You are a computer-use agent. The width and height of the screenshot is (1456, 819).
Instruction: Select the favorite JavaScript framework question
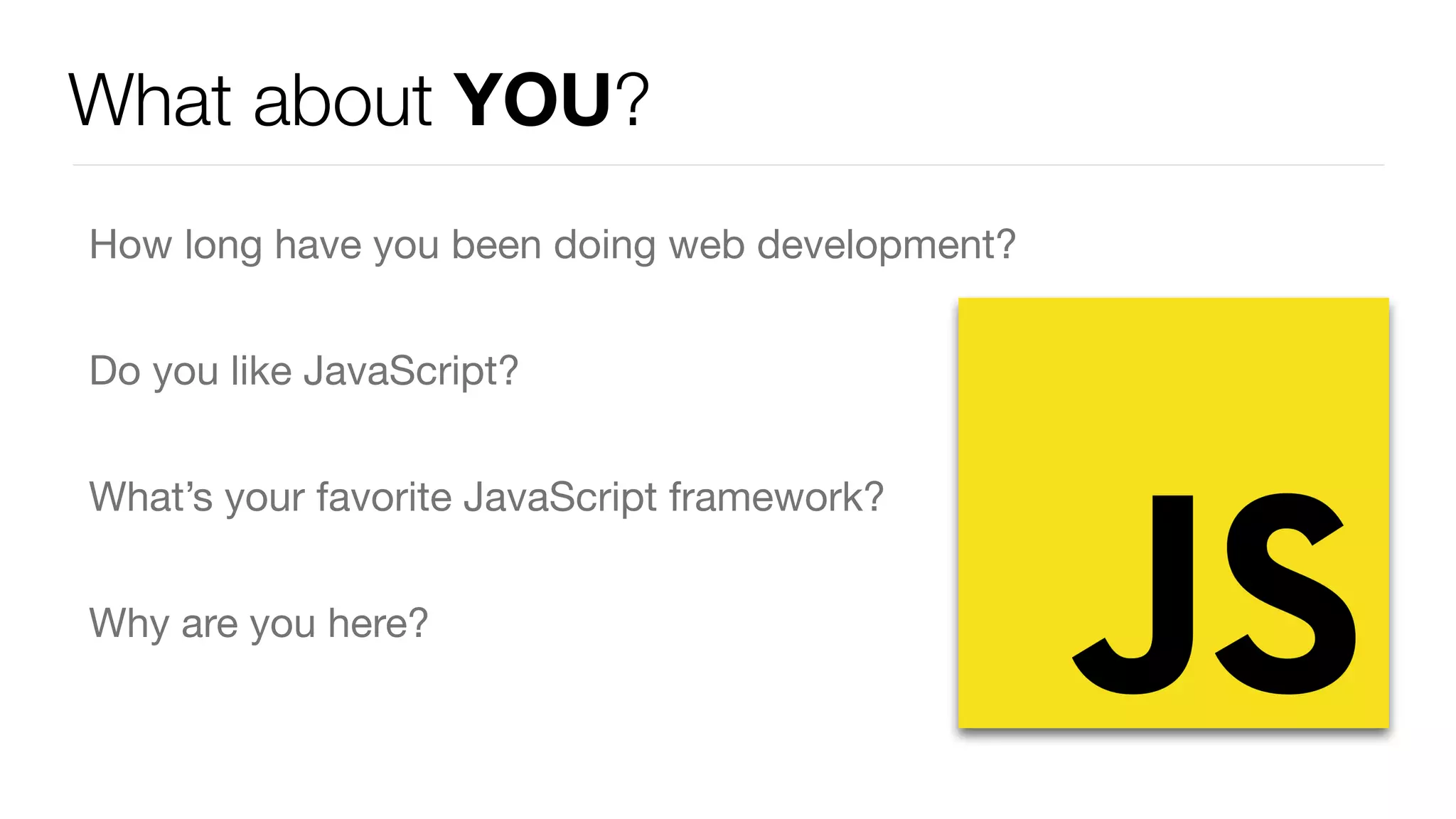click(486, 497)
